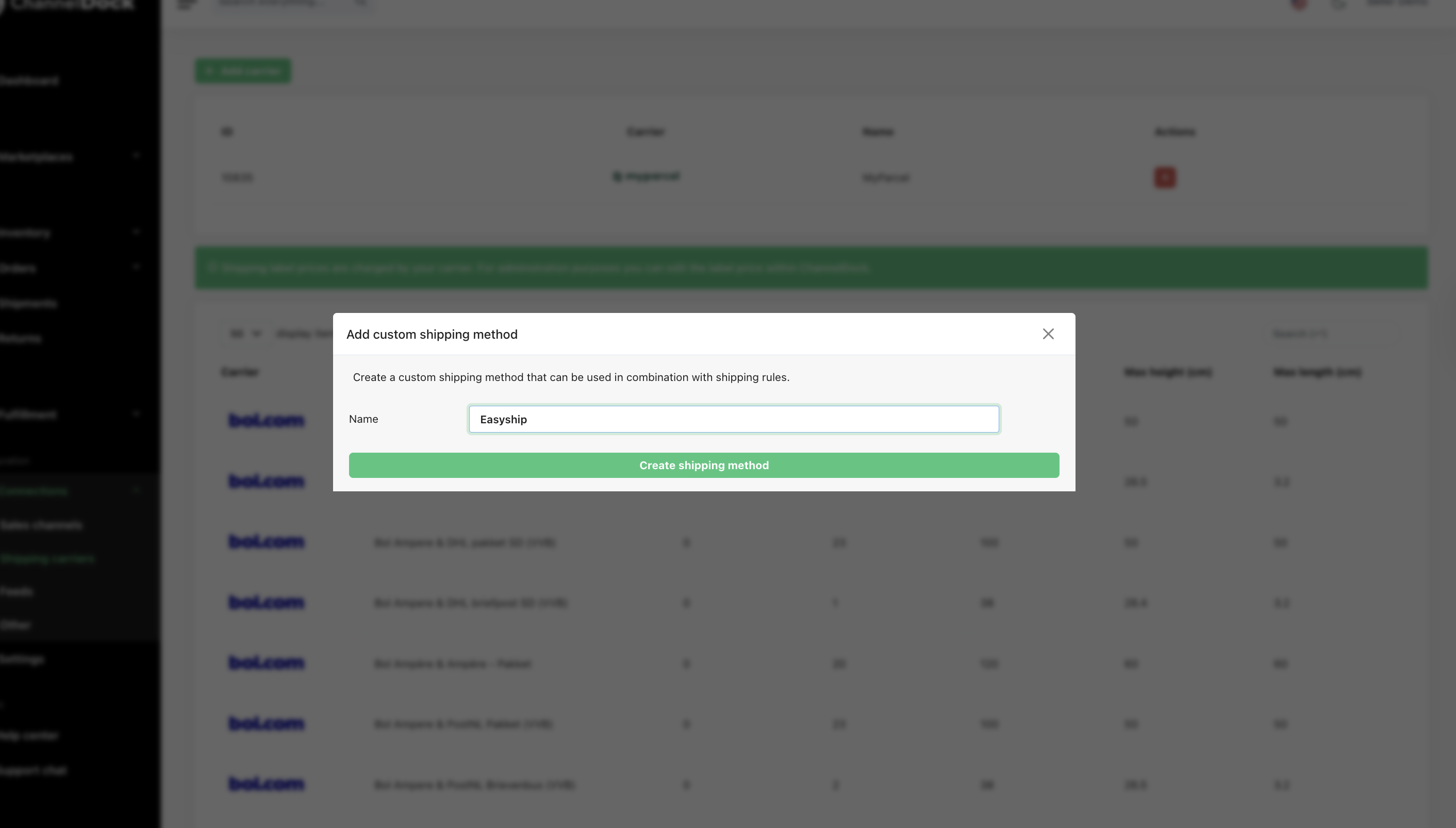Click the Create shipping method button
The width and height of the screenshot is (1456, 828).
click(704, 465)
